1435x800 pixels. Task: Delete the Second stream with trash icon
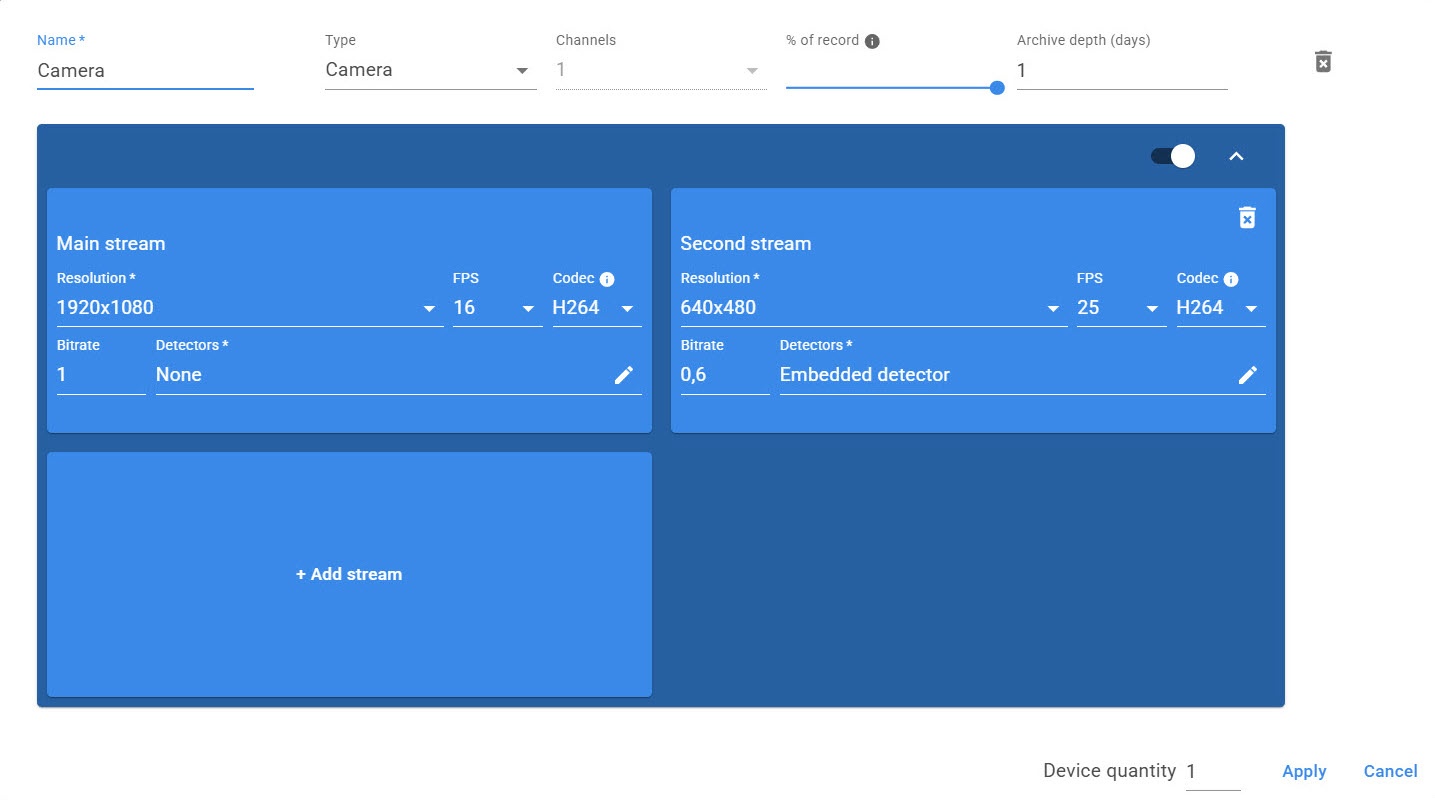1246,218
